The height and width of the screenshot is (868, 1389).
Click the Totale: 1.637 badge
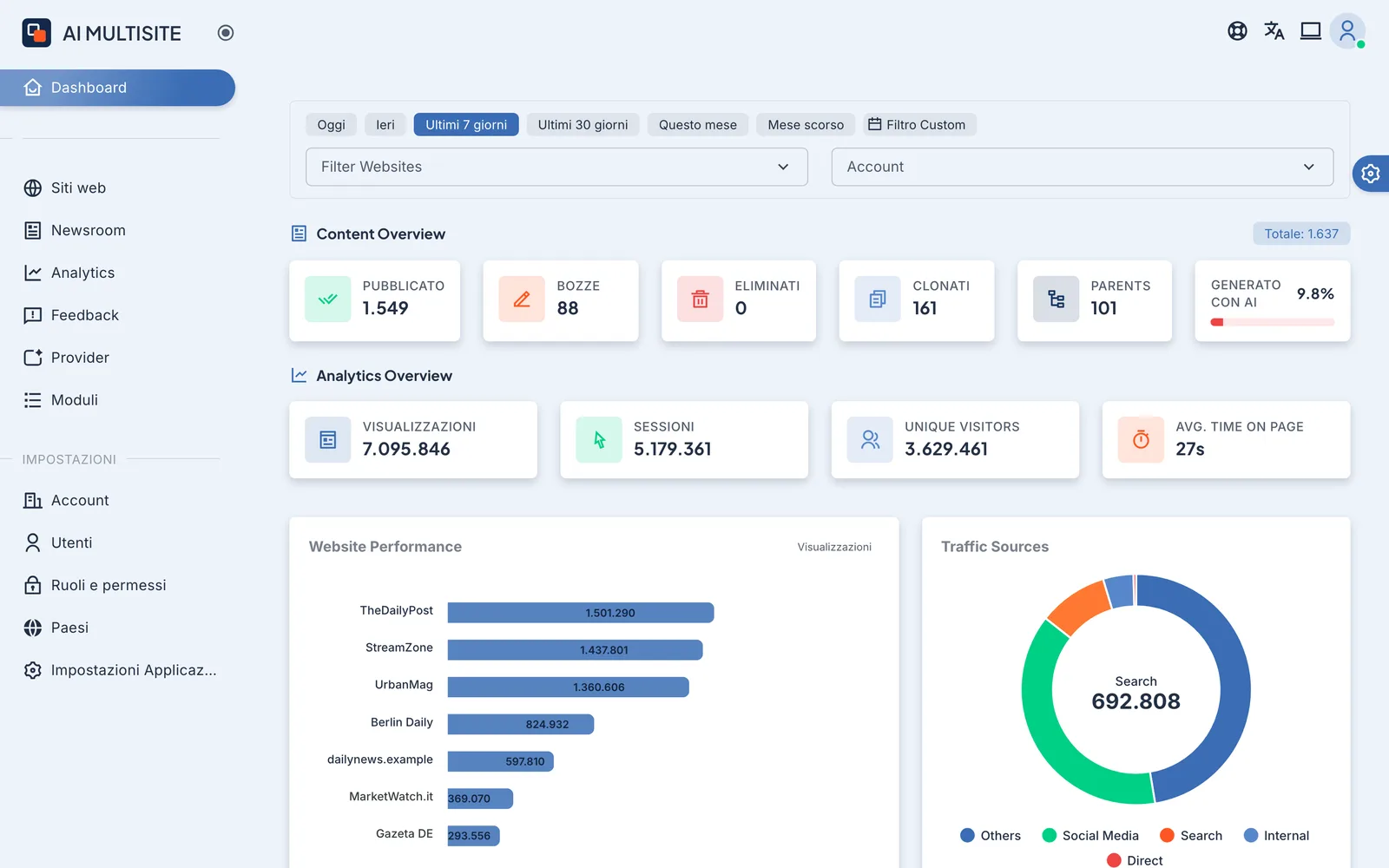coord(1301,233)
